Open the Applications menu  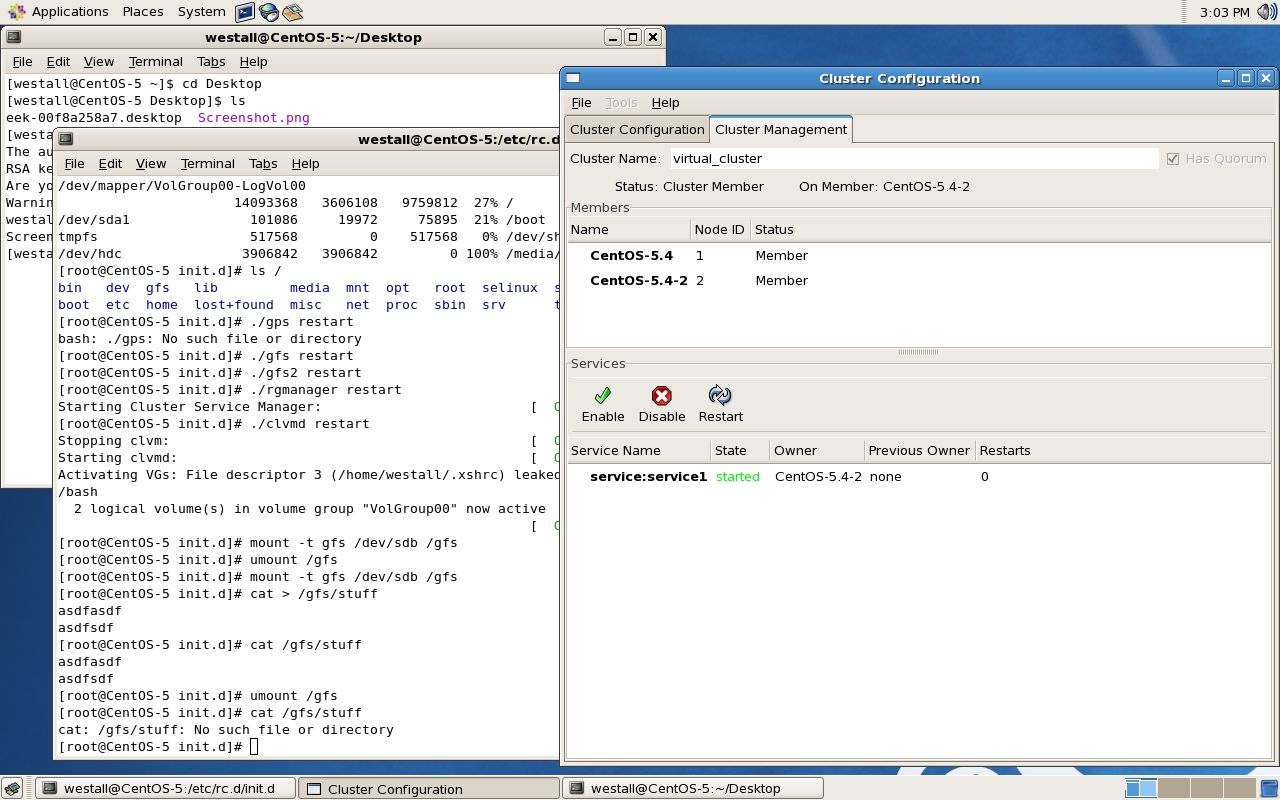58,12
